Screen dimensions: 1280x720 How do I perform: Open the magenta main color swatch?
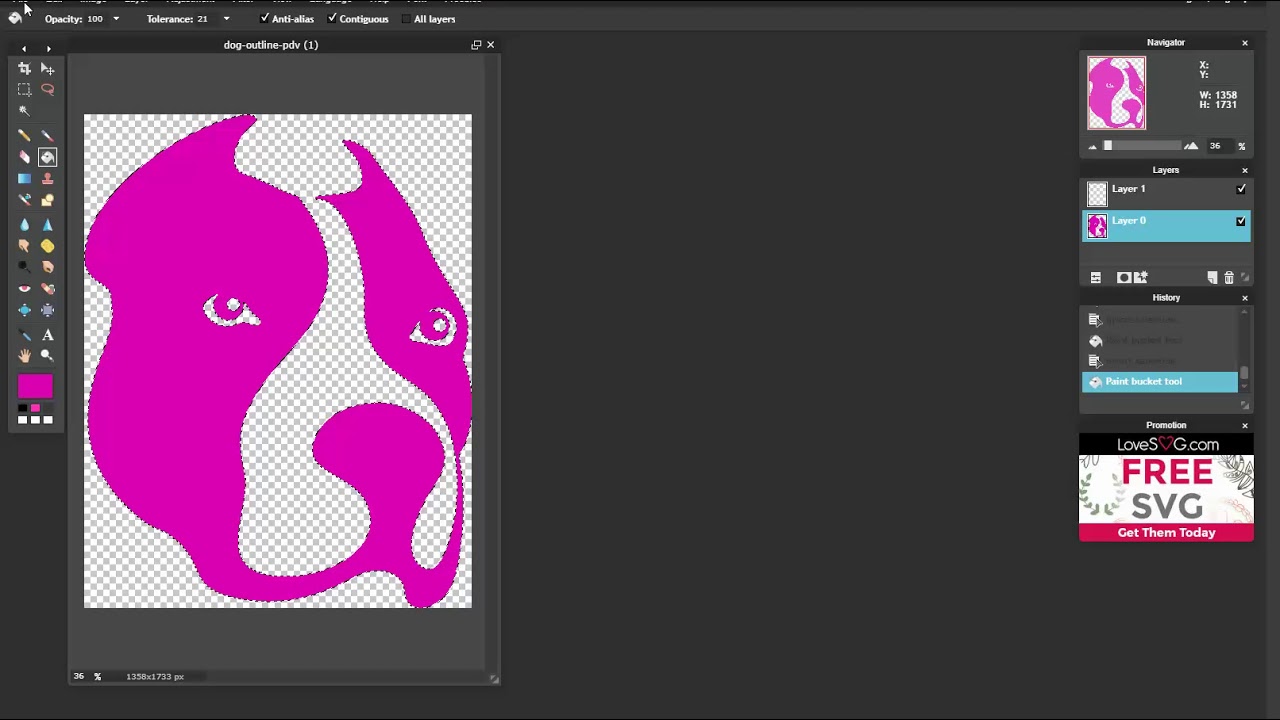pos(35,387)
